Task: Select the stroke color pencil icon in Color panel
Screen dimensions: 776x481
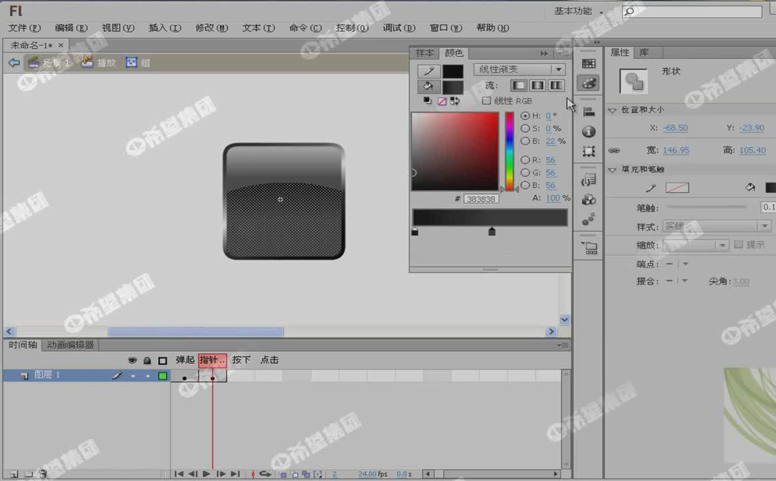Action: point(428,71)
